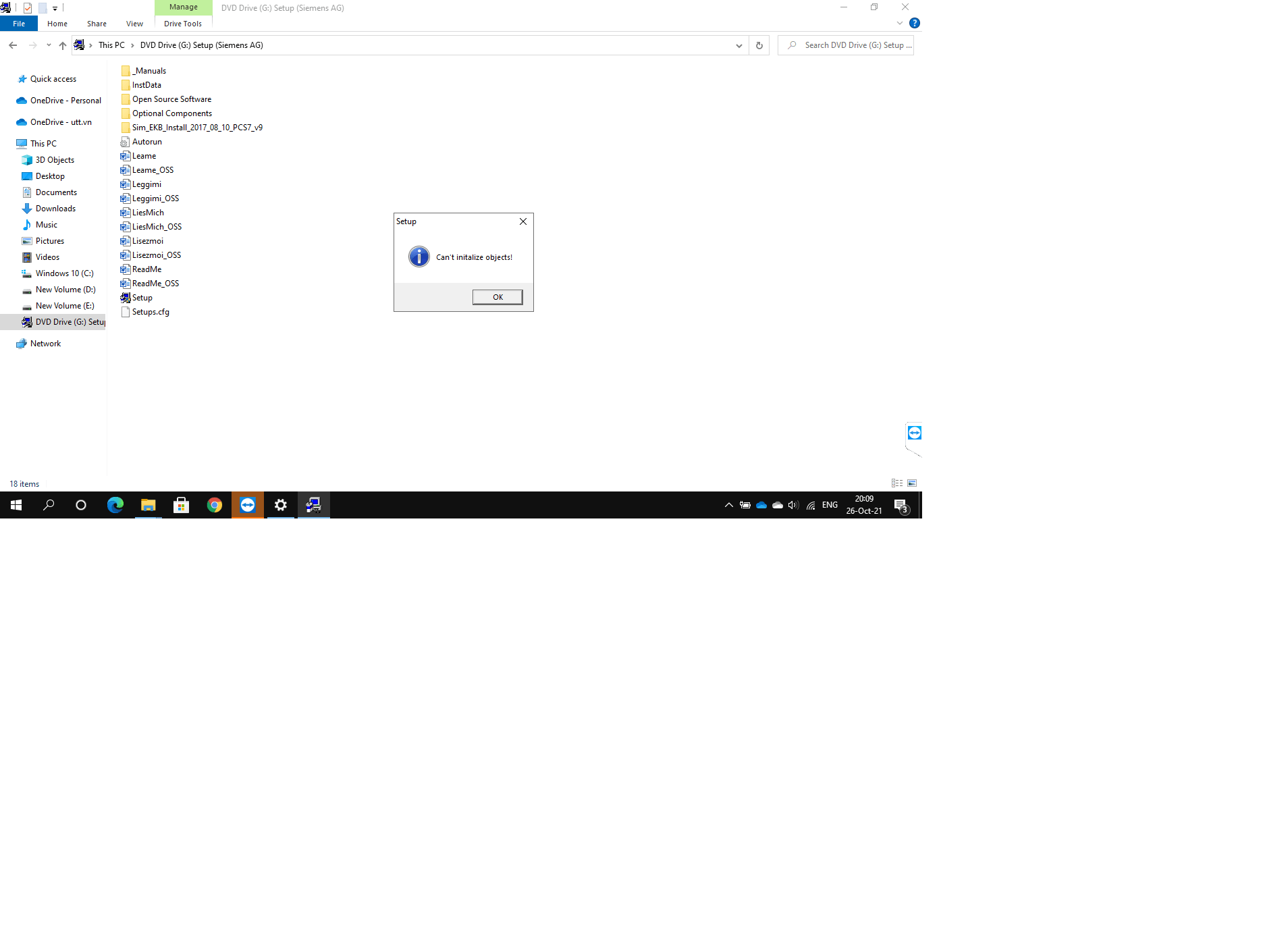Switch to details view layout
Screen dimensions: 1288x933
(896, 483)
